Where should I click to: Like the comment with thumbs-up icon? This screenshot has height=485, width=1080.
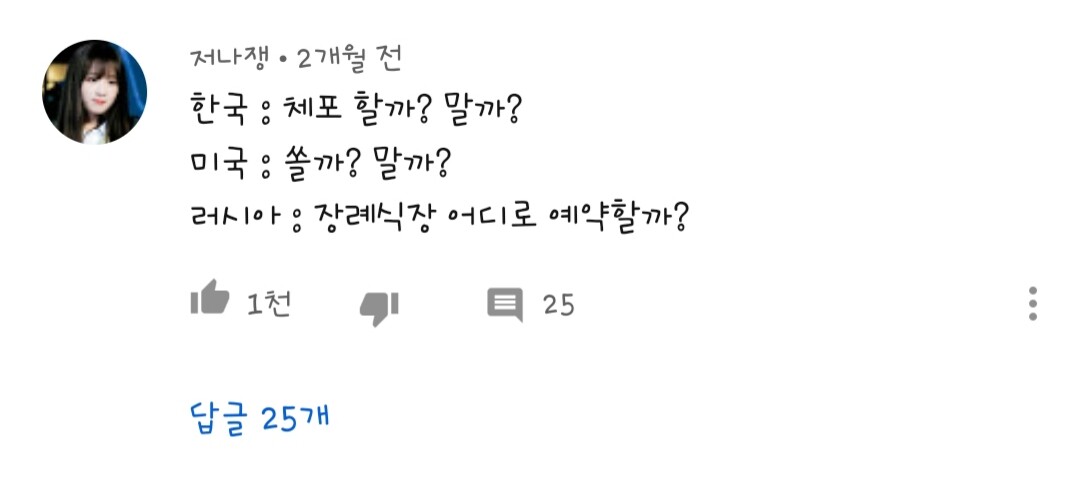tap(210, 301)
